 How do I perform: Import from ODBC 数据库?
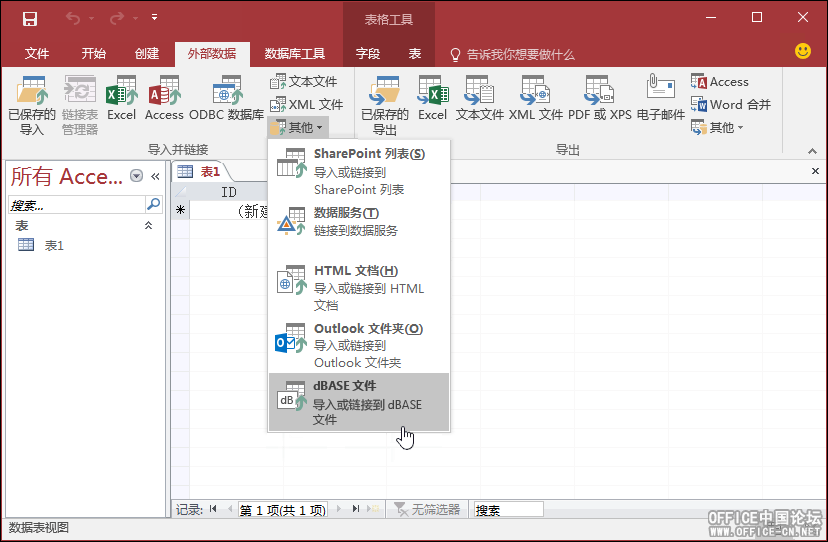click(x=227, y=99)
